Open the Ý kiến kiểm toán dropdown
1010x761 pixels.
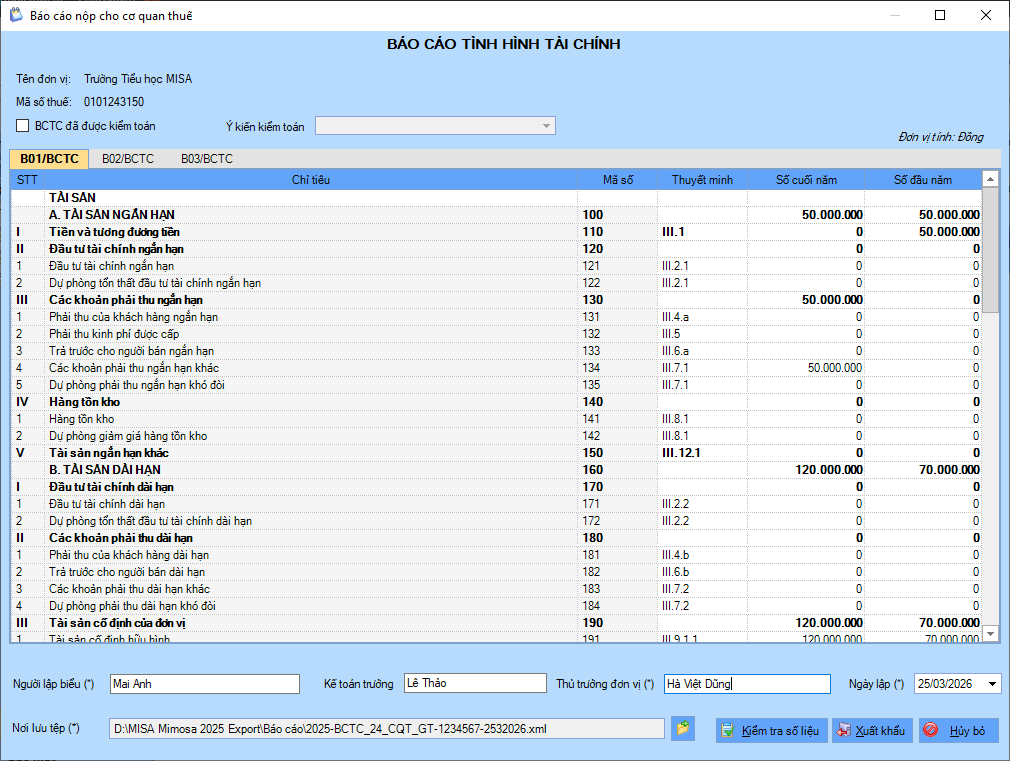pyautogui.click(x=546, y=126)
